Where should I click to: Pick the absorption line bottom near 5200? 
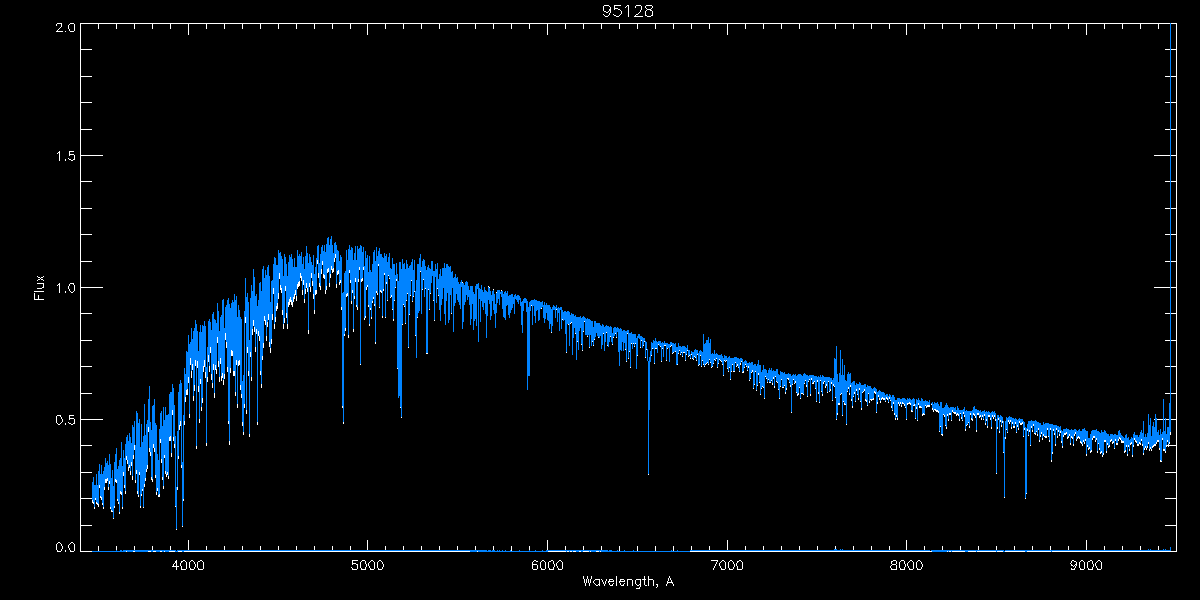point(401,414)
